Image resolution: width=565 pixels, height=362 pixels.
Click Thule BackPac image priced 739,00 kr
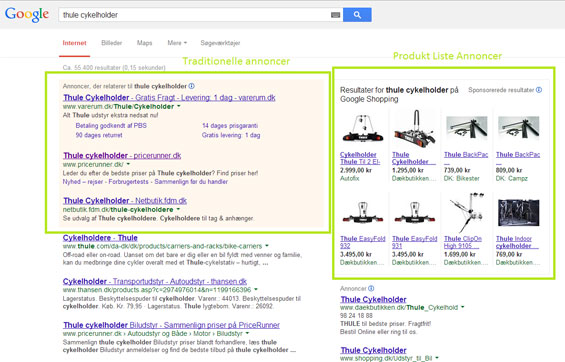467,129
